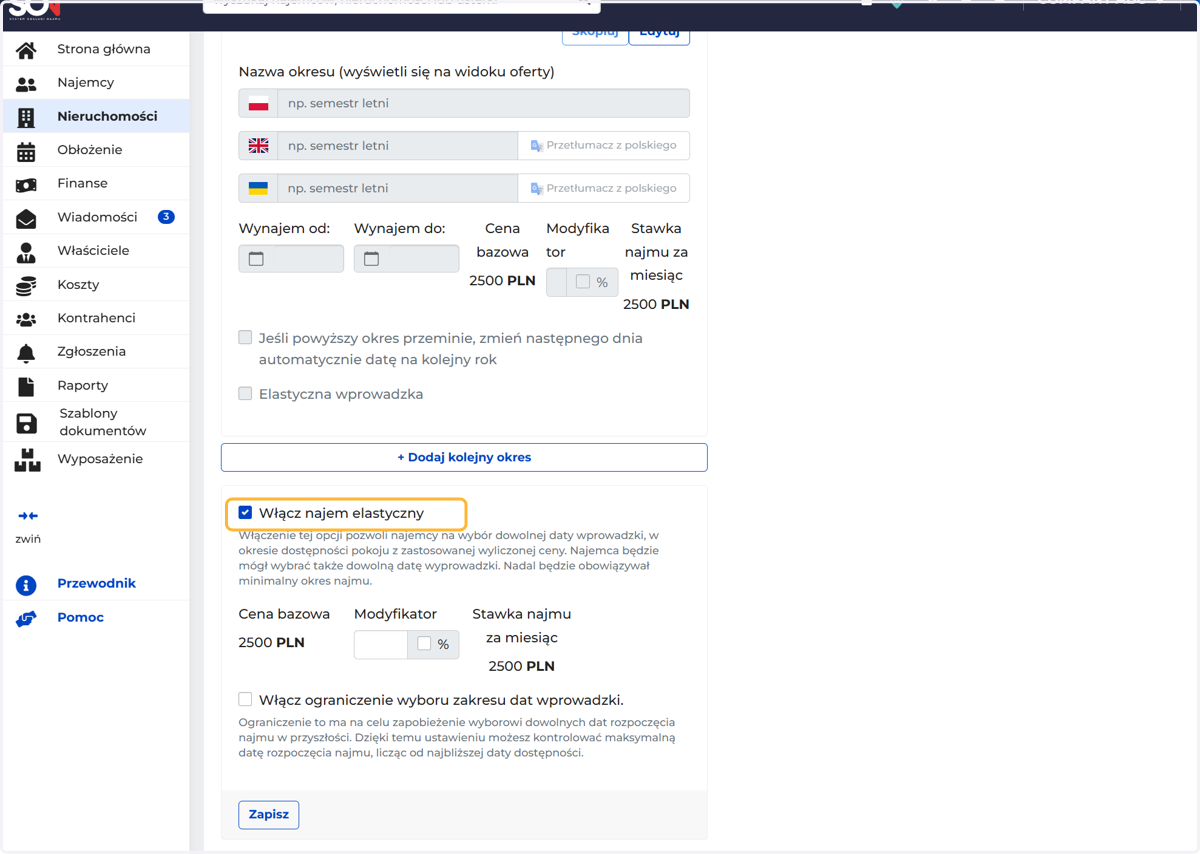This screenshot has height=854, width=1200.
Task: Click 'Przetłumacz z polskiego' in Ukrainian row
Action: [604, 188]
